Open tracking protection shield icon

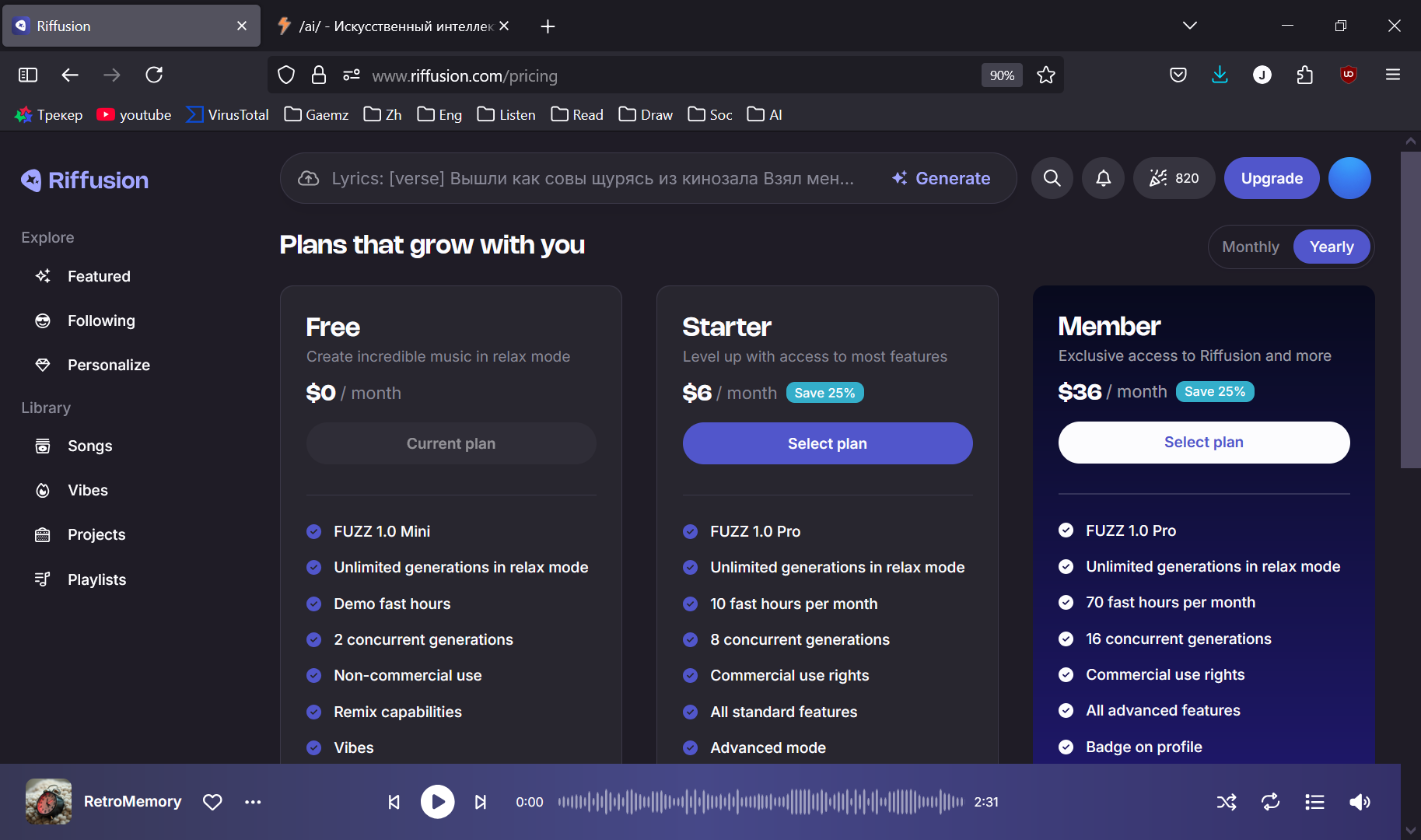click(286, 75)
